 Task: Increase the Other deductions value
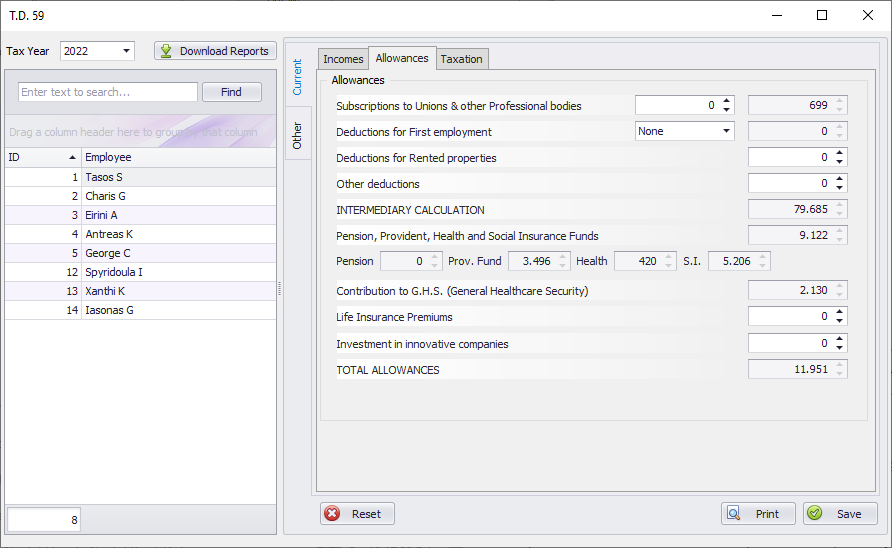tap(840, 179)
